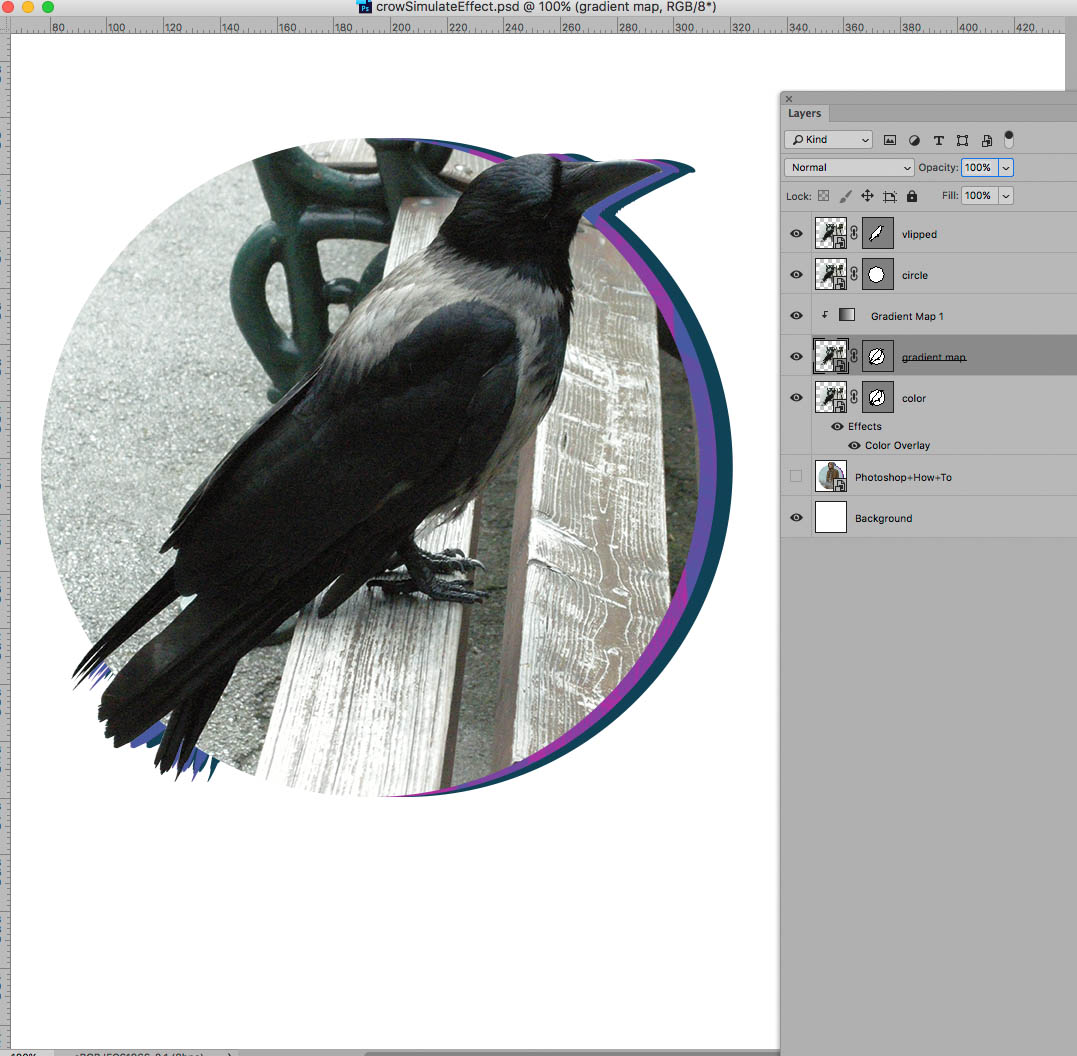This screenshot has height=1056, width=1077.
Task: Select the Lock position icon
Action: [x=867, y=196]
